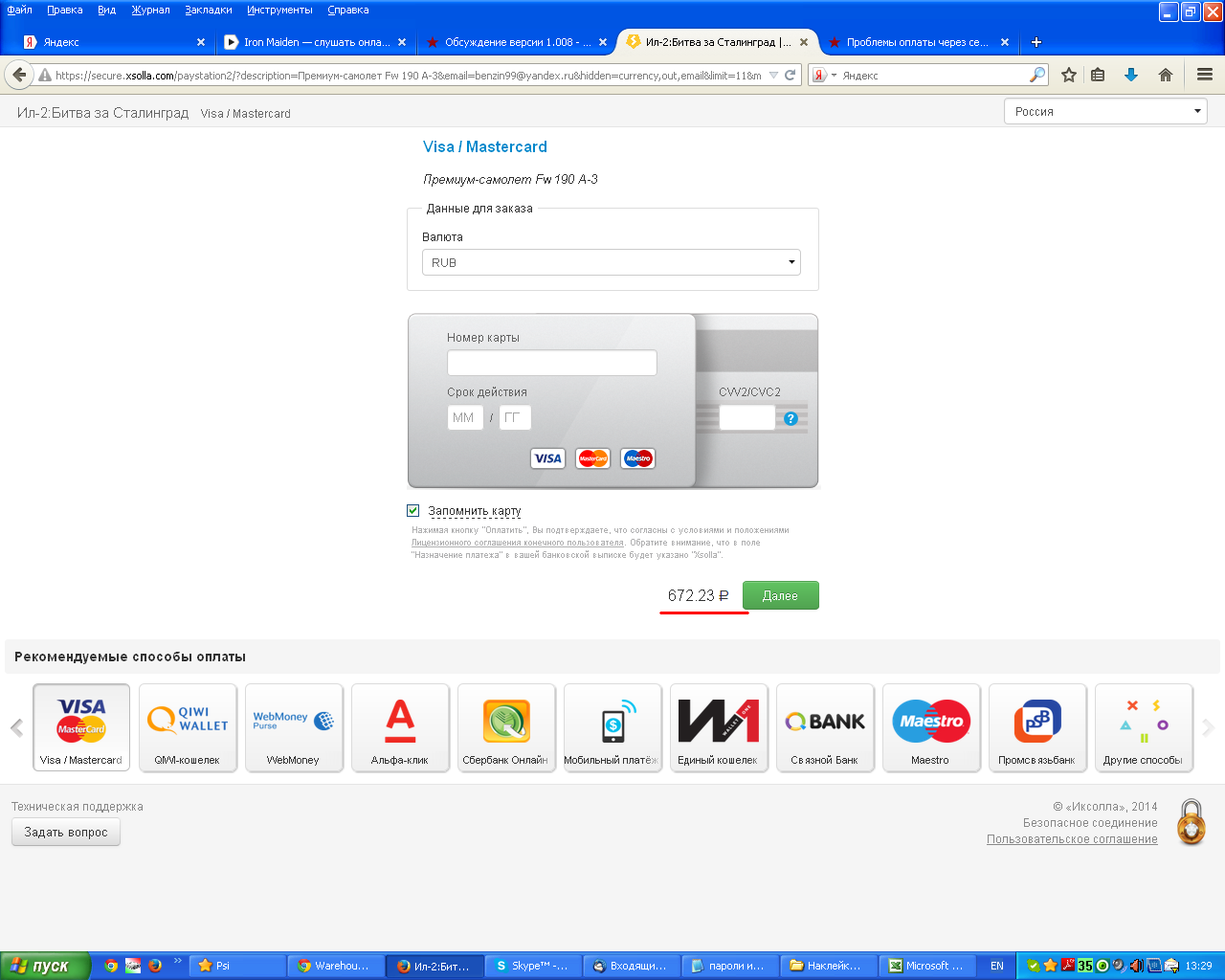This screenshot has width=1225, height=980.
Task: Switch to Skype in the taskbar
Action: point(533,966)
